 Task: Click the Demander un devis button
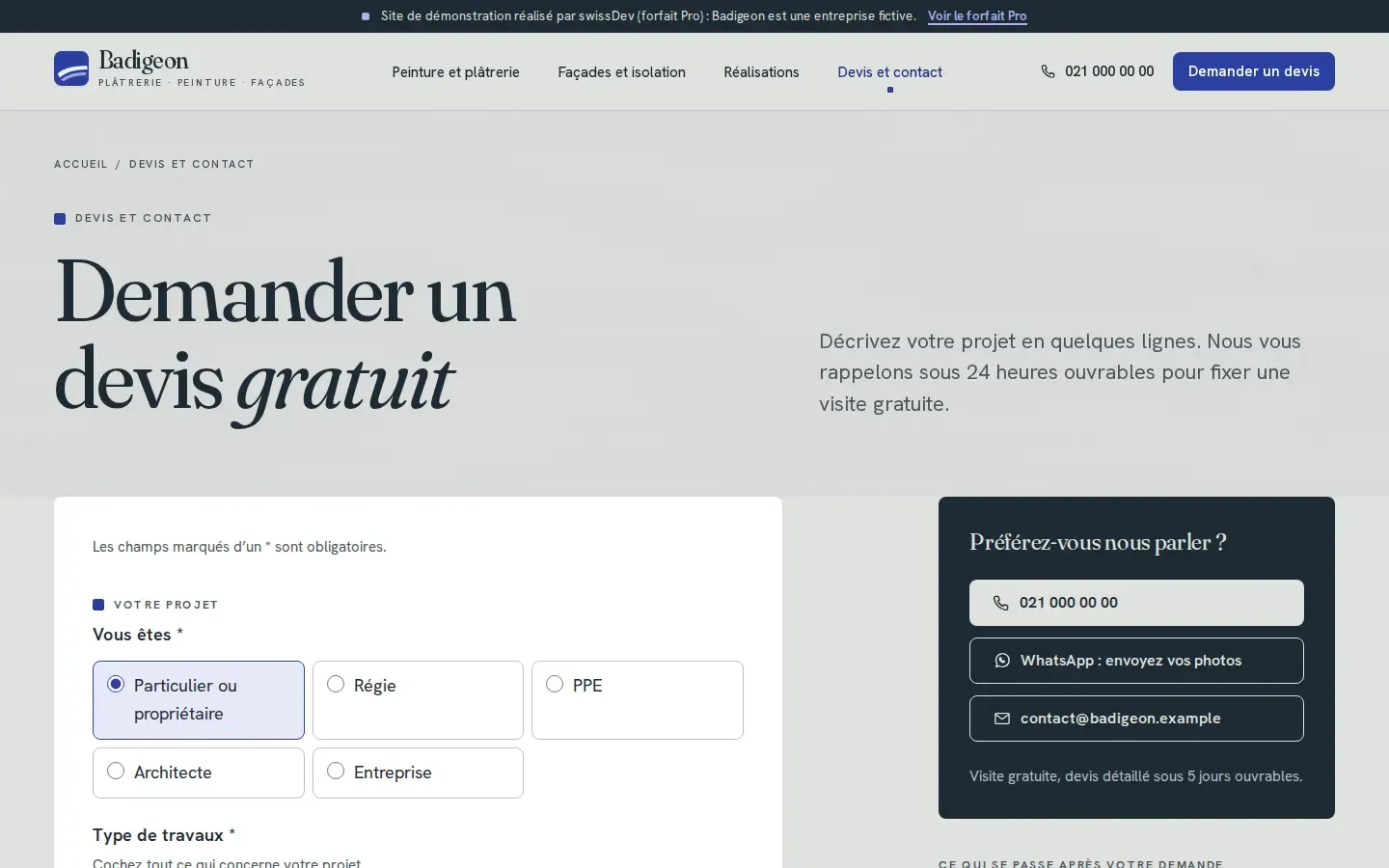[1253, 71]
